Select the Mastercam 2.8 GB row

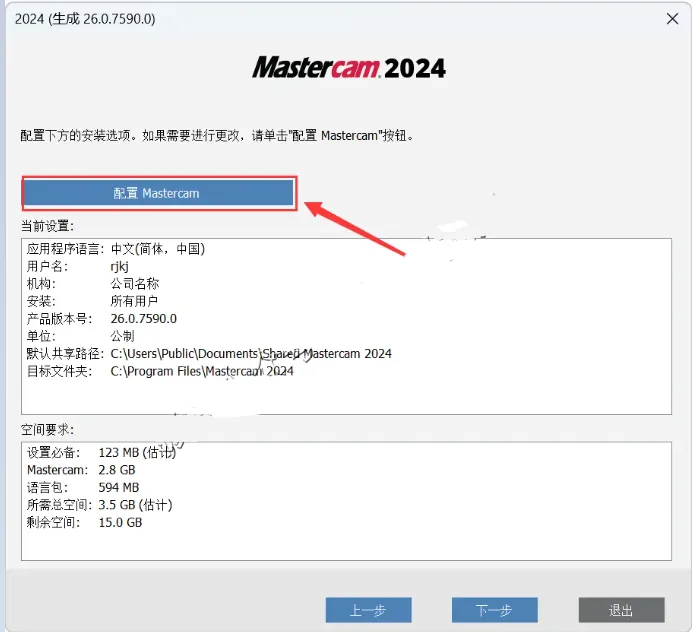tap(81, 470)
